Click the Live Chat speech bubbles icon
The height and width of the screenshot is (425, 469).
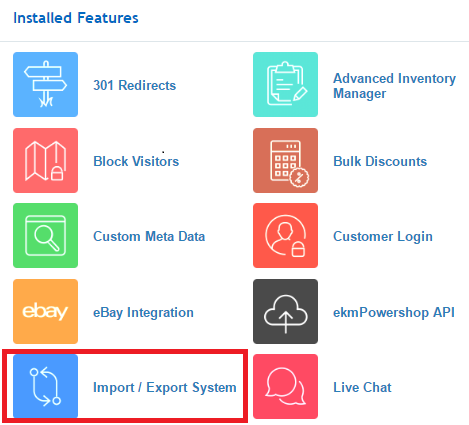(x=285, y=386)
